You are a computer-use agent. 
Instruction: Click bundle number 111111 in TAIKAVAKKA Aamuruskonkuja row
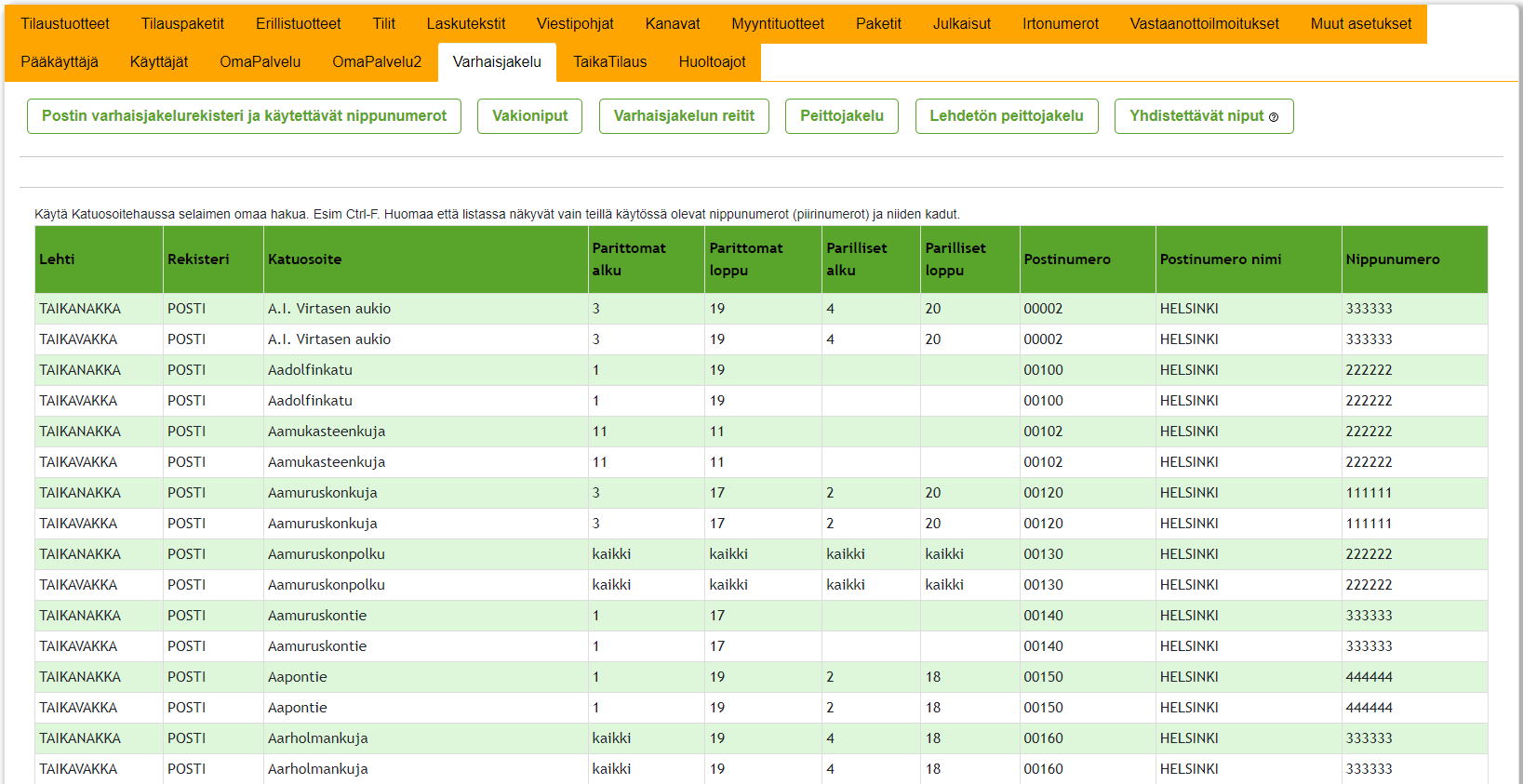click(1369, 524)
